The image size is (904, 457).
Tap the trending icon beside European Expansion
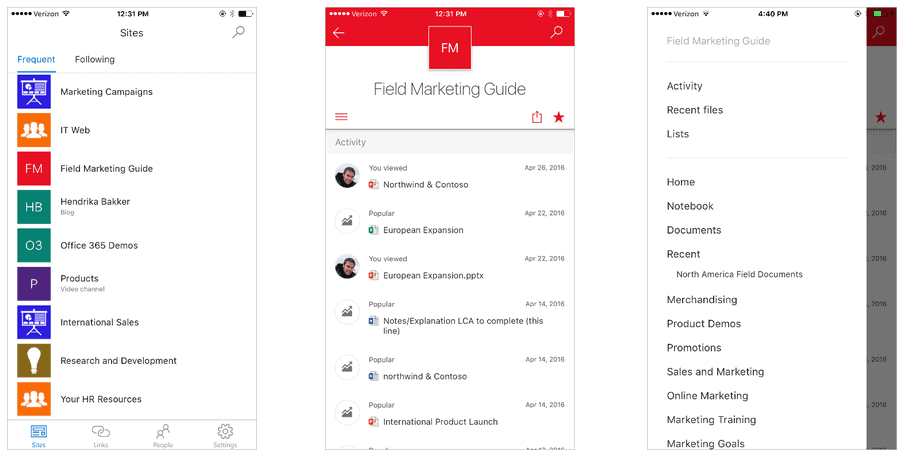pyautogui.click(x=347, y=221)
